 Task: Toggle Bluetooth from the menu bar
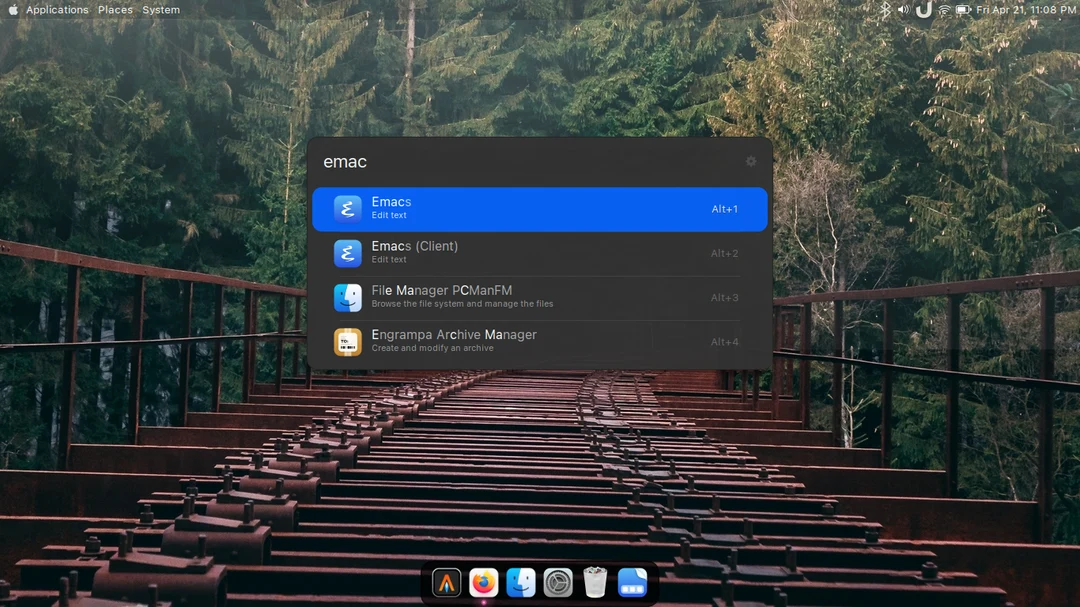[x=884, y=10]
